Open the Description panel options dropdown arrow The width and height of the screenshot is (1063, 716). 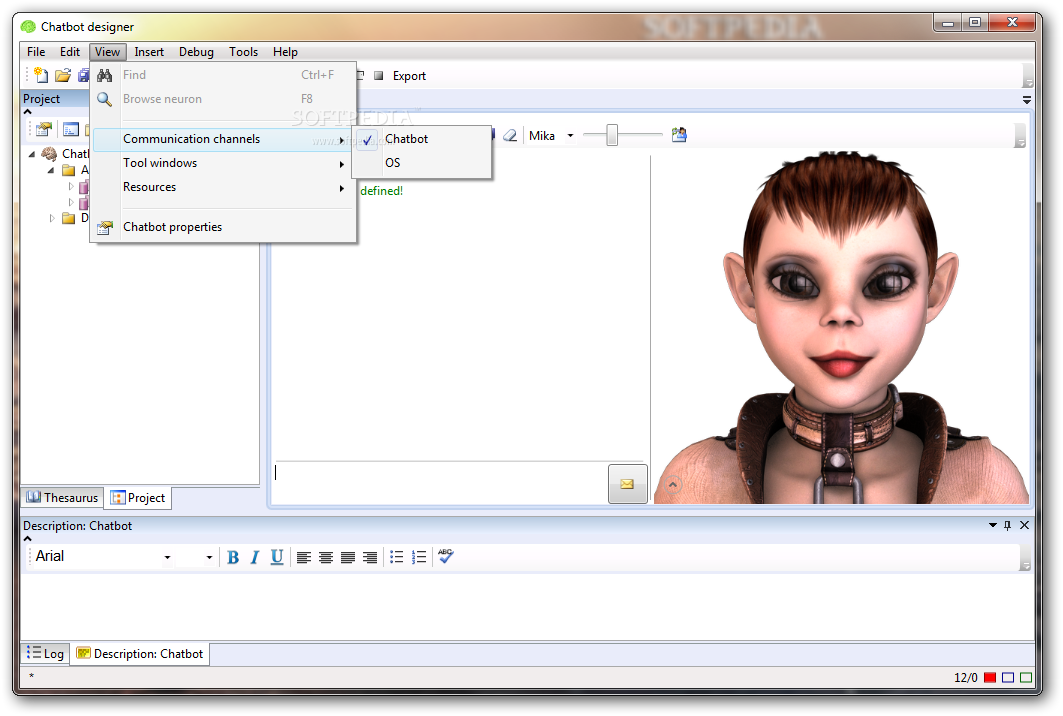(992, 525)
